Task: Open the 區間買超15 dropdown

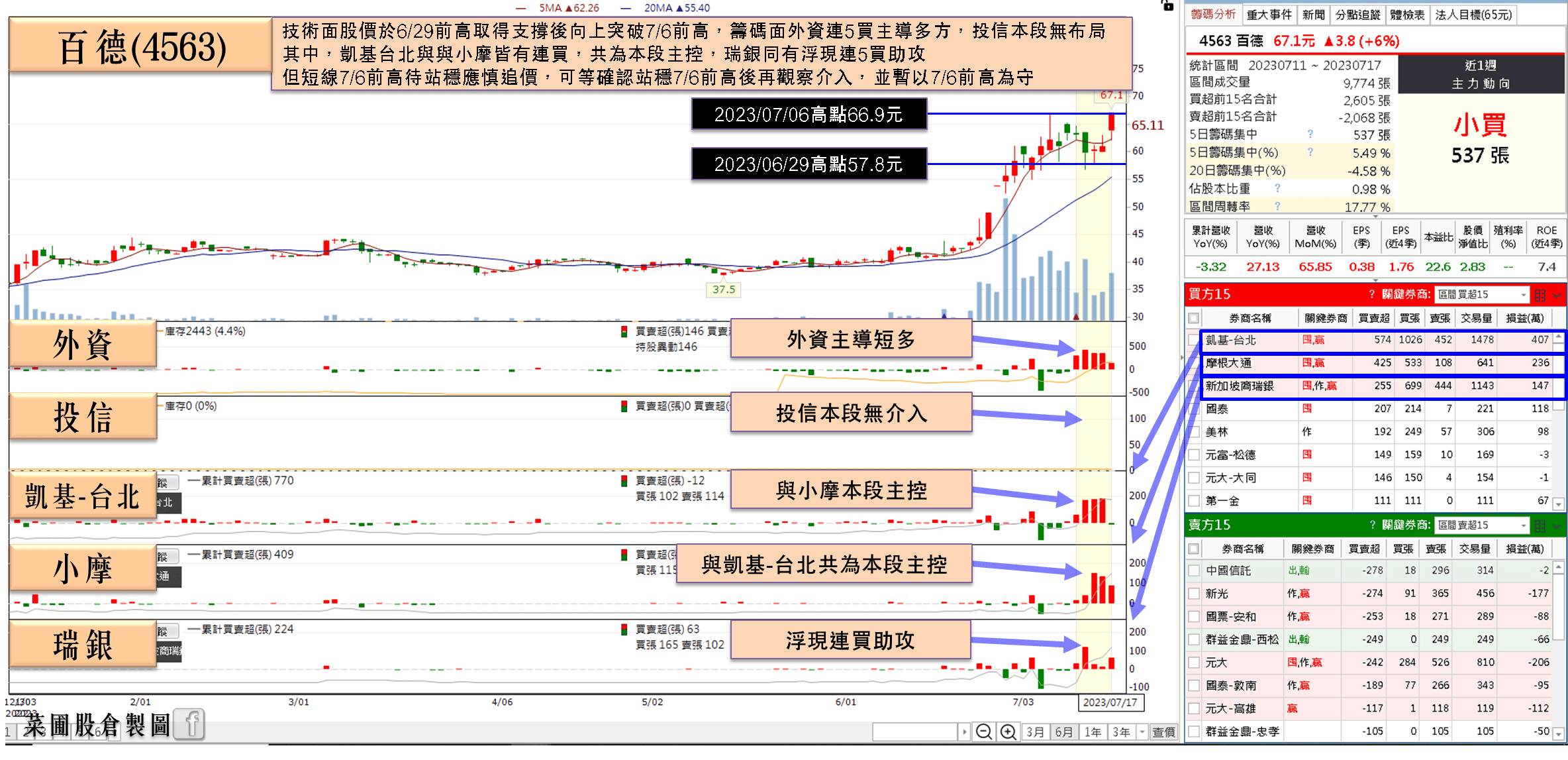Action: [x=1481, y=294]
